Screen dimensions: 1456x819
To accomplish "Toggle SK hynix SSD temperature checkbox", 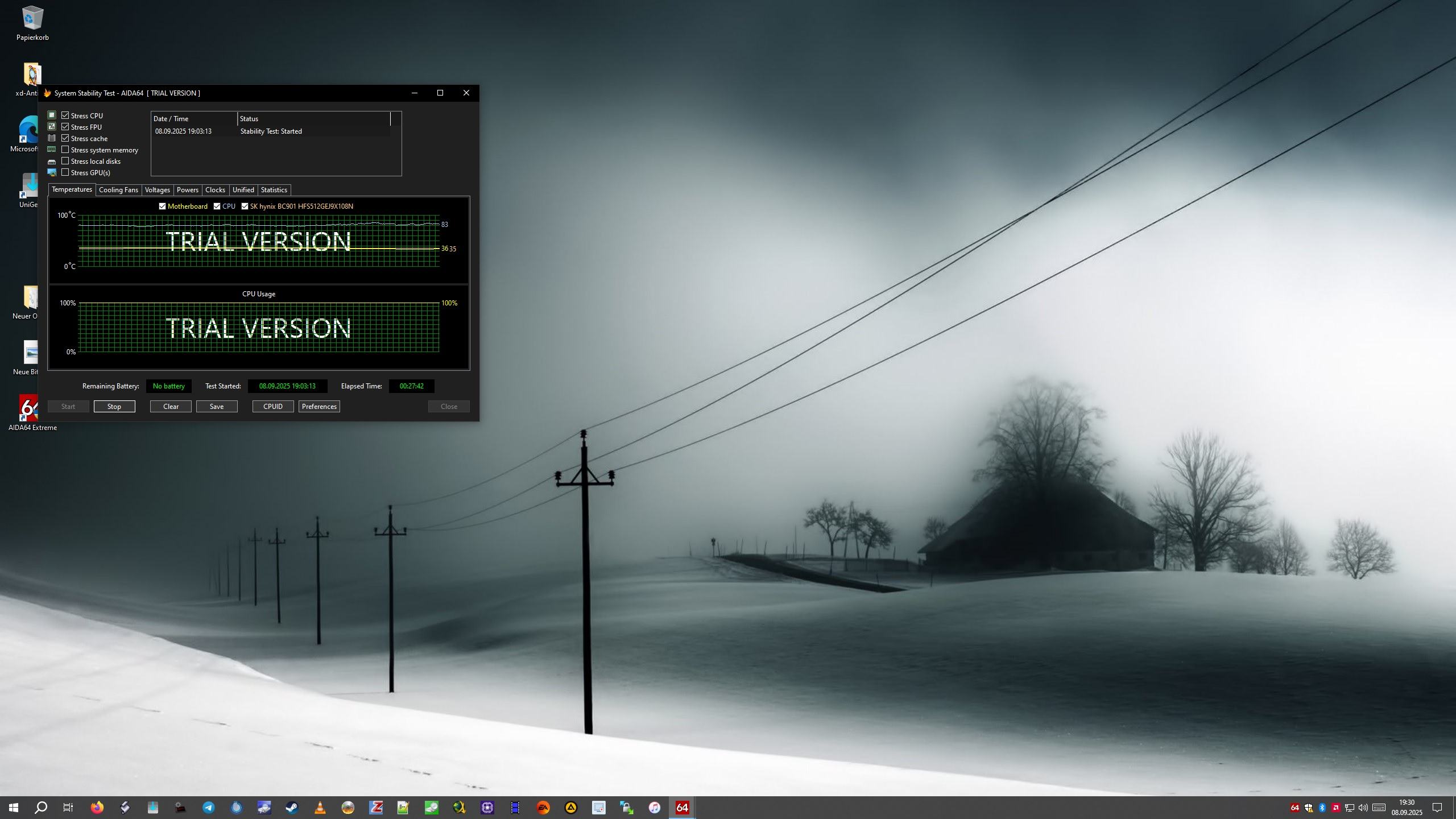I will 245,206.
